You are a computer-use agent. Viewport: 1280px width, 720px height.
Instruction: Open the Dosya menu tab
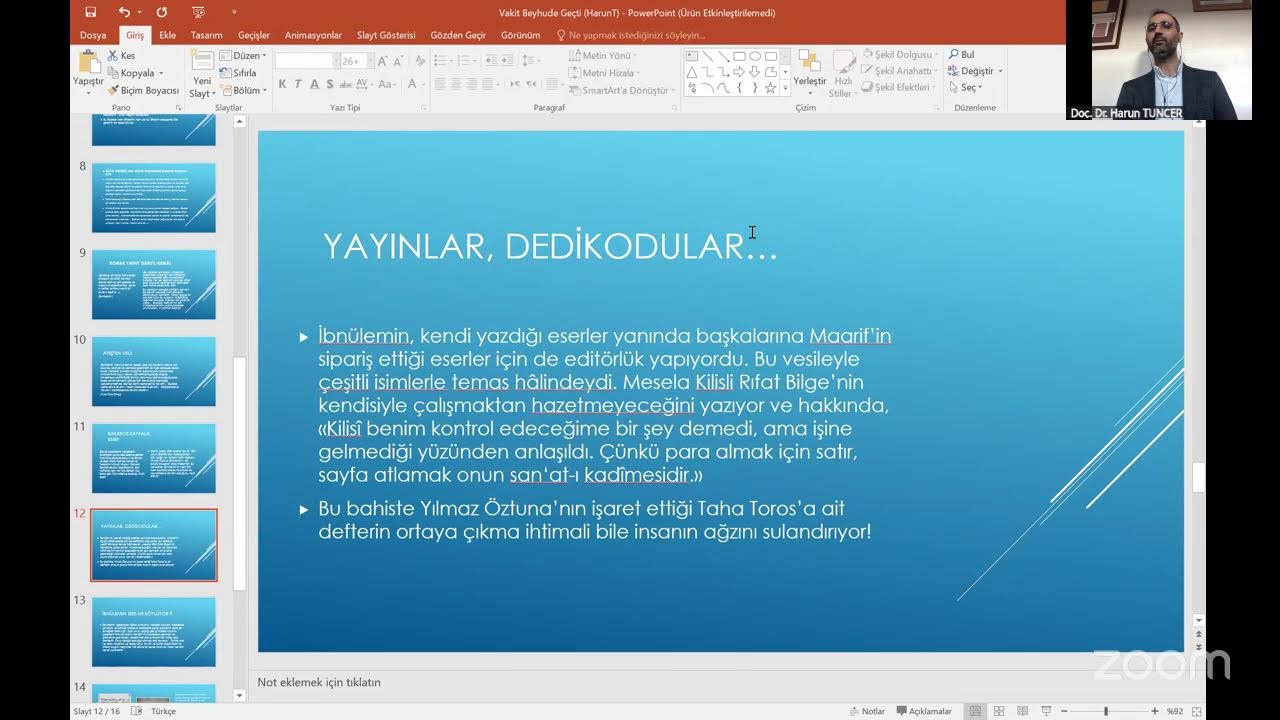93,35
